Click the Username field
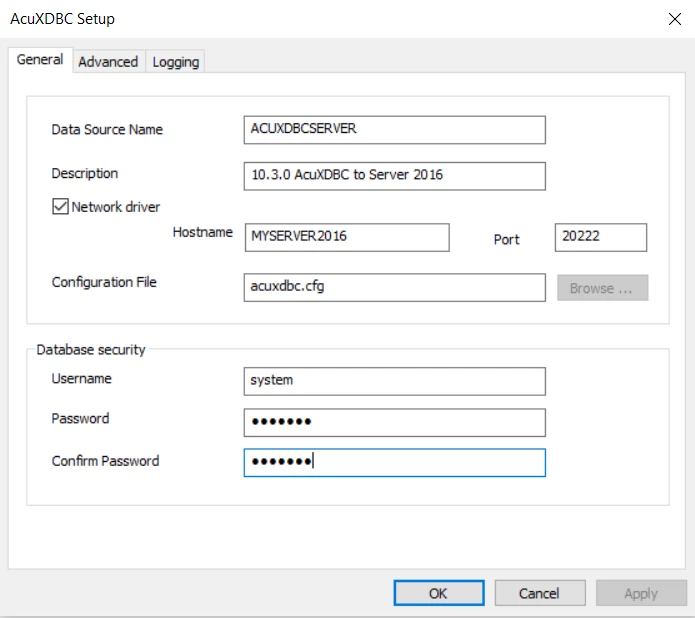 coord(394,381)
